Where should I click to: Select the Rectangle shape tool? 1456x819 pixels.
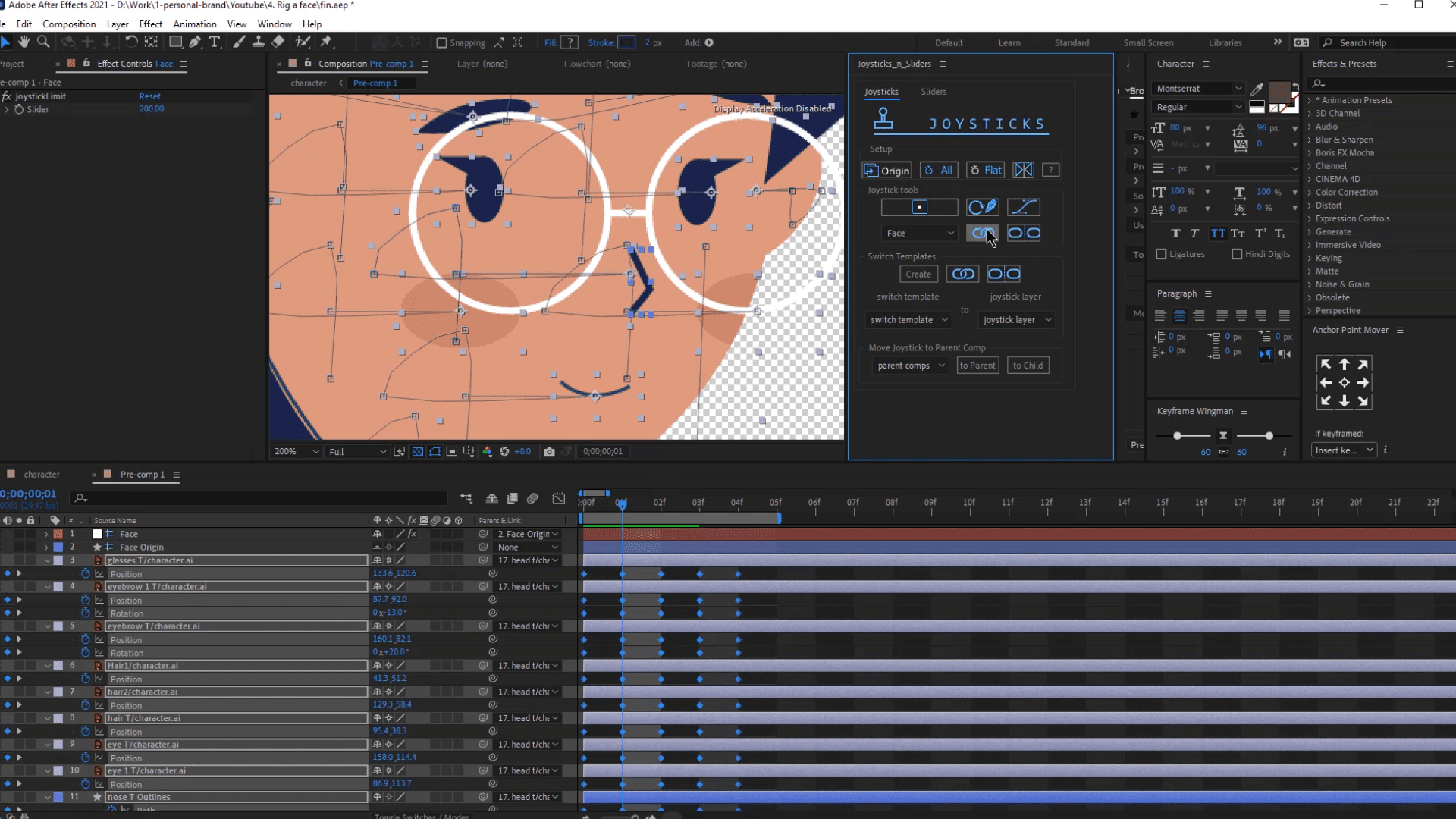coord(175,42)
